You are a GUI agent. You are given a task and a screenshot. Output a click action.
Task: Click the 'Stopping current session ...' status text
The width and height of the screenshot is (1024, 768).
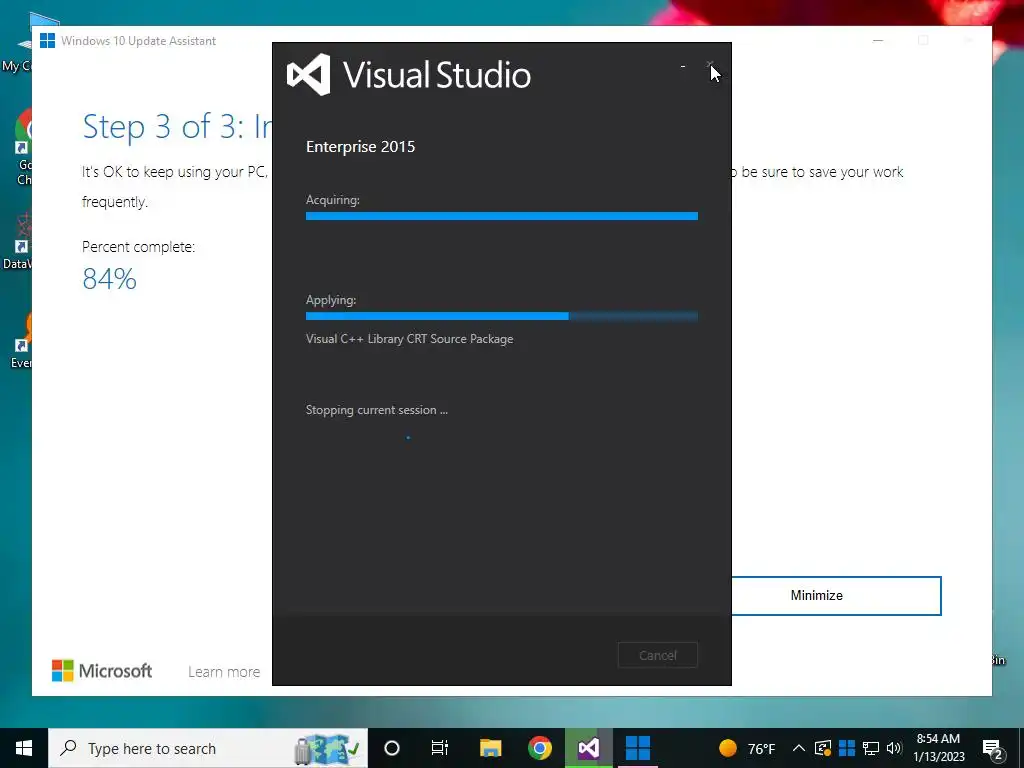[x=377, y=410]
